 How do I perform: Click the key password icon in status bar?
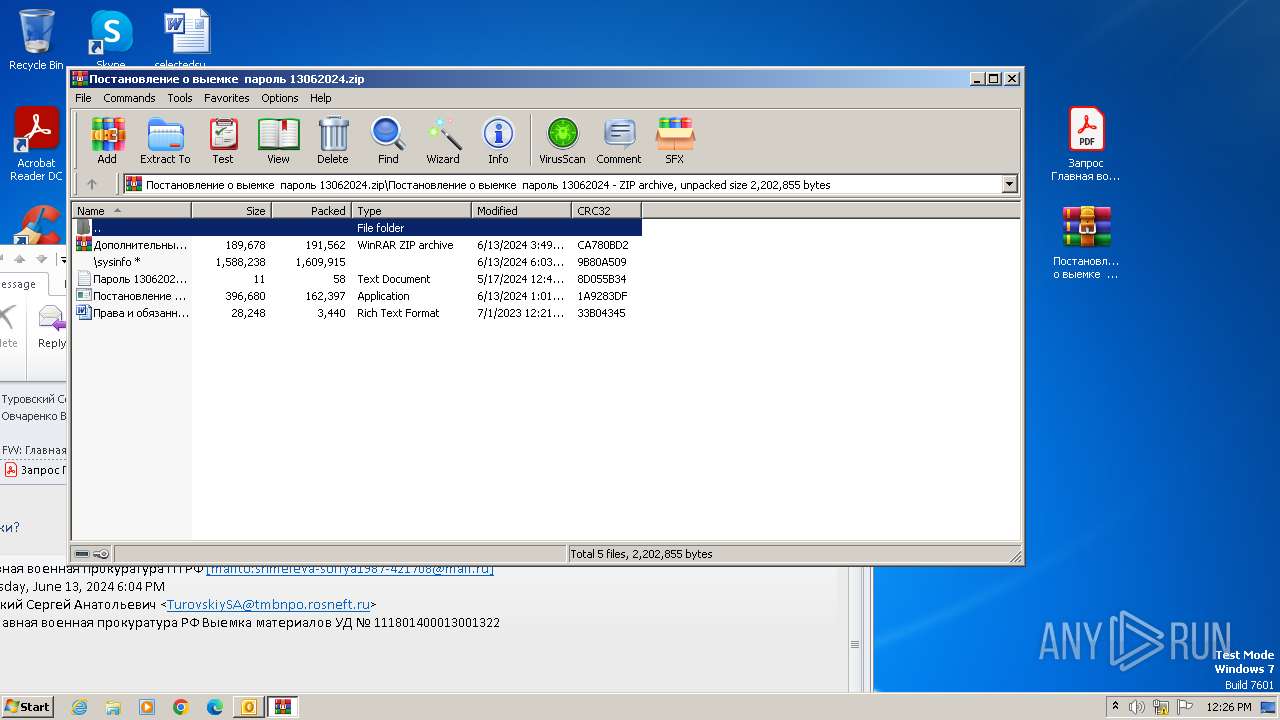click(x=101, y=554)
